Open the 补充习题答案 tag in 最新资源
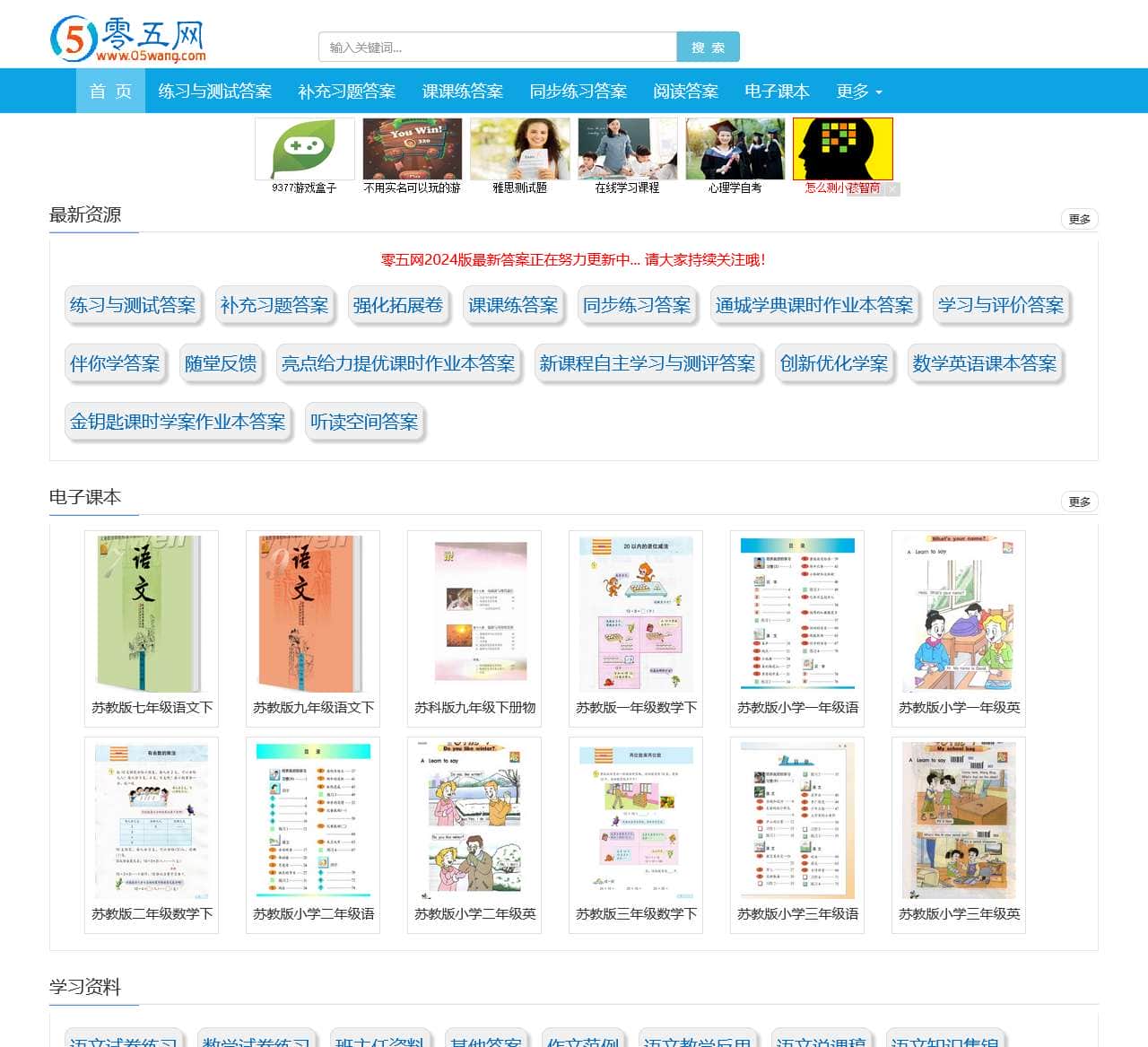The image size is (1148, 1047). (x=274, y=305)
